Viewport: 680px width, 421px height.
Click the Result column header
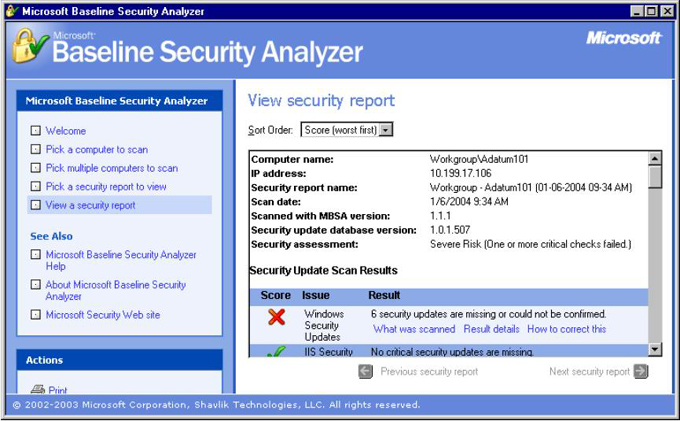384,295
